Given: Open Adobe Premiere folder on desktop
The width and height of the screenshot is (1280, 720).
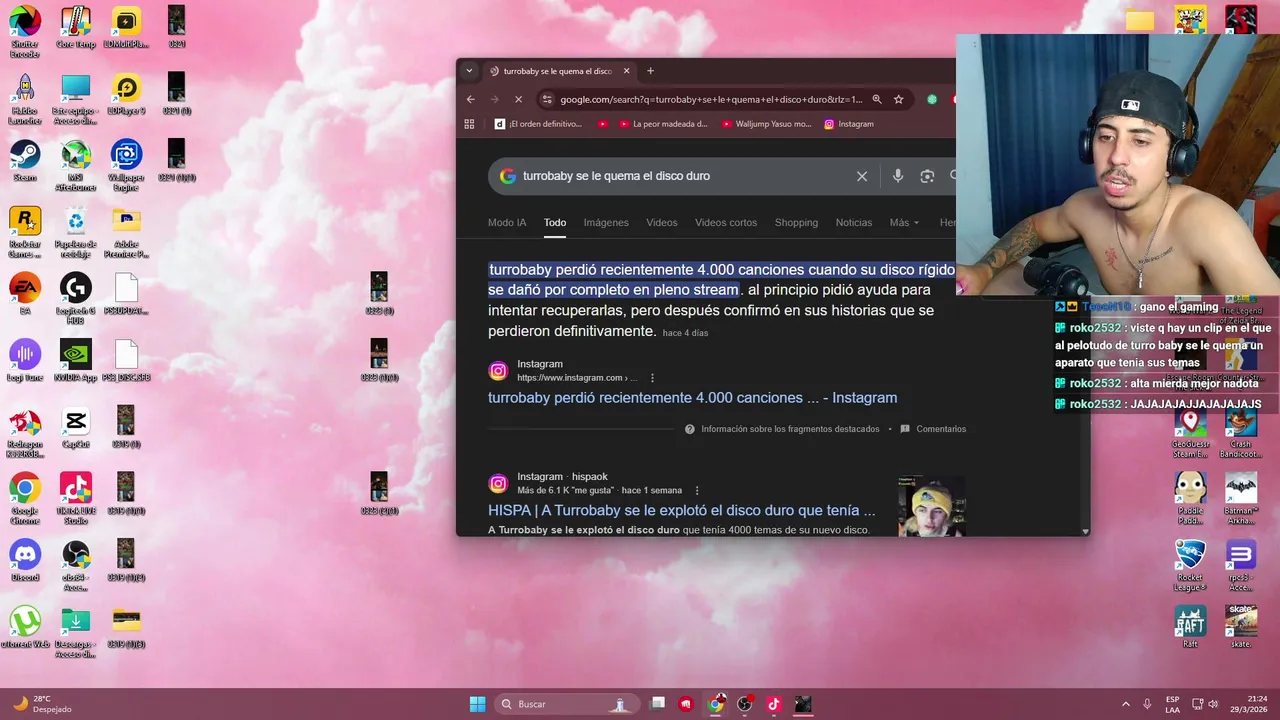Looking at the screenshot, I should click(126, 230).
